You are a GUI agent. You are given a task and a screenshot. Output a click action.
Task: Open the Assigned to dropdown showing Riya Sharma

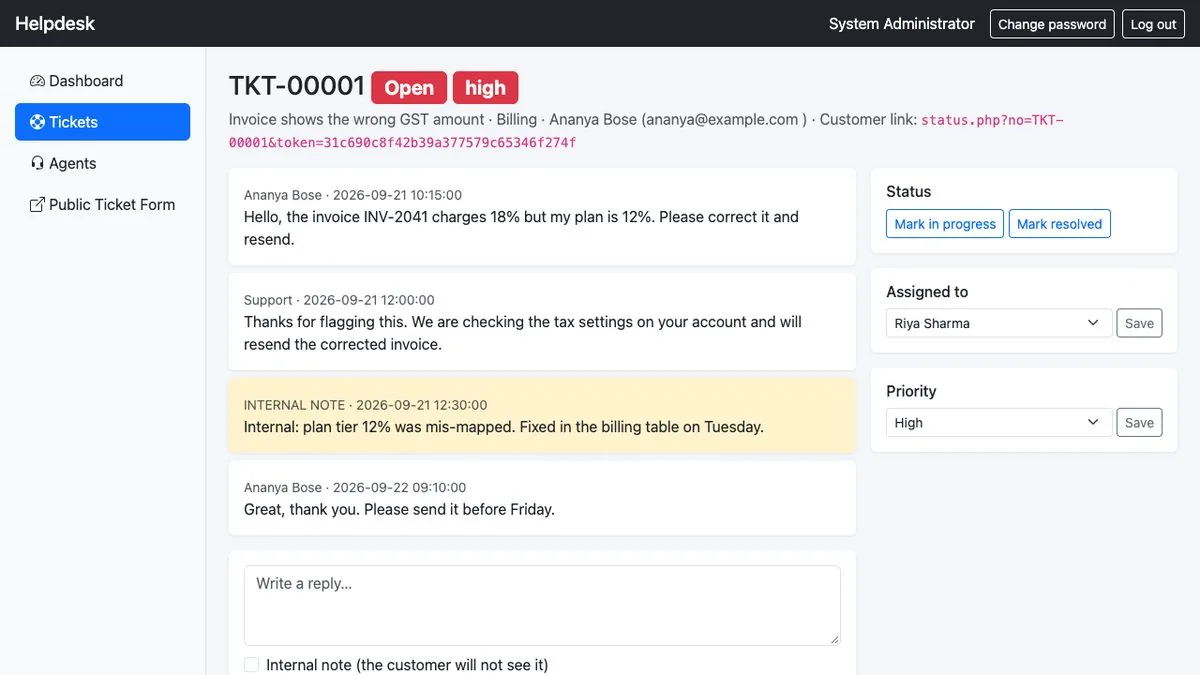[x=999, y=323]
